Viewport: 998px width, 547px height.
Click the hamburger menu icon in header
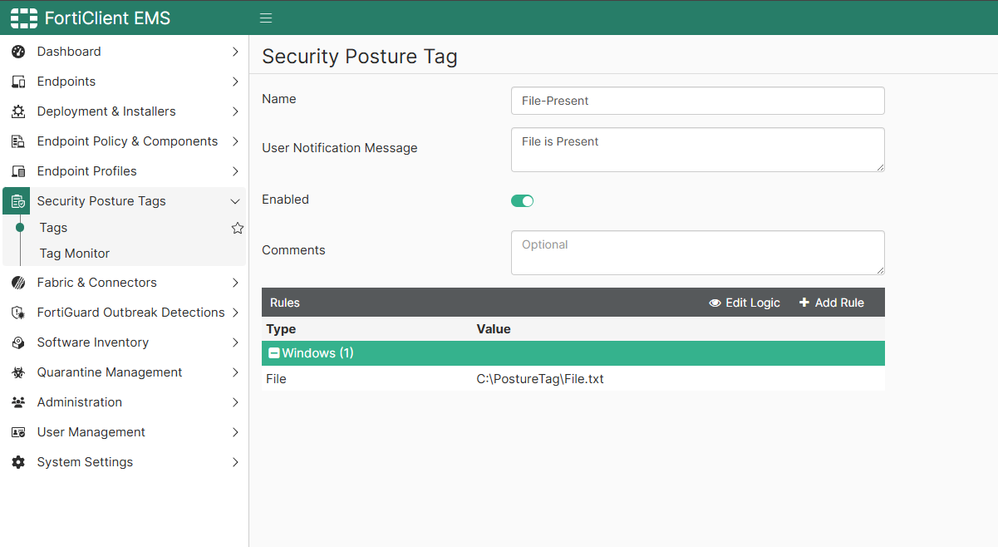[266, 18]
